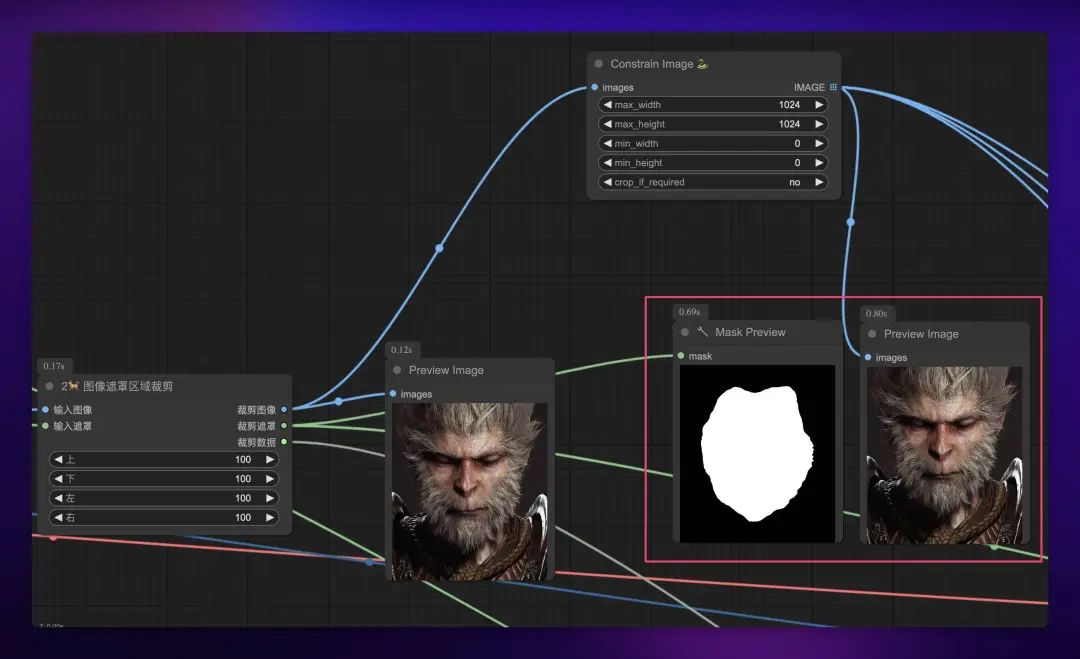Decrease the 下 value with left arrow

pos(59,479)
